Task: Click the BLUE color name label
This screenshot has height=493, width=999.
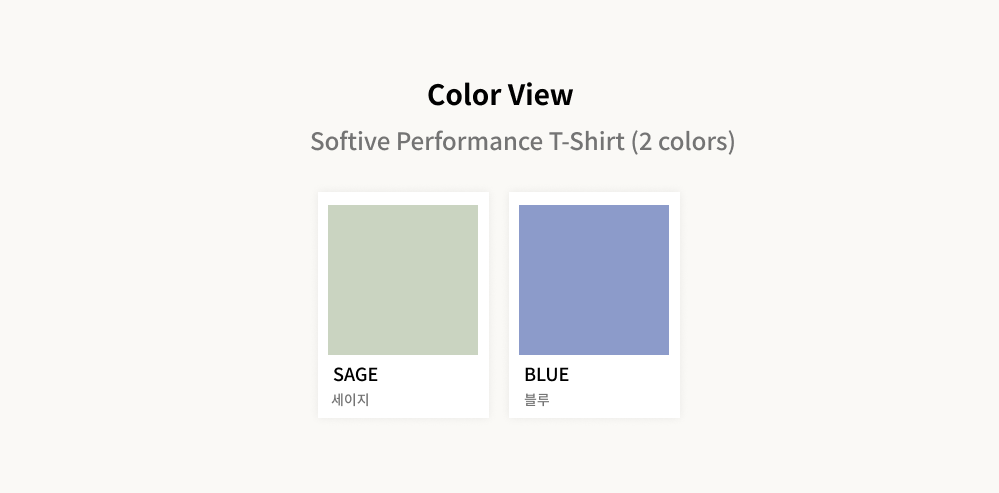Action: (546, 375)
